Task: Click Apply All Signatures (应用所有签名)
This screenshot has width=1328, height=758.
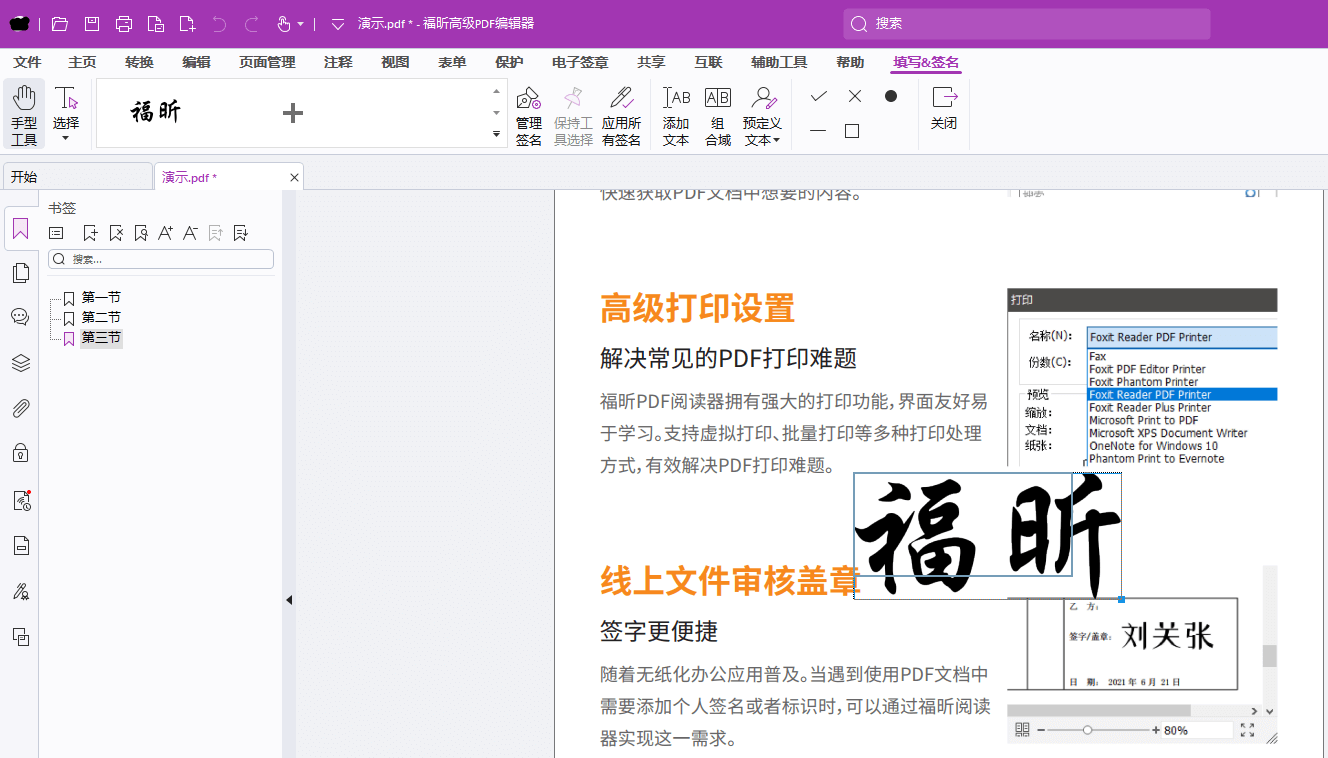Action: 621,116
